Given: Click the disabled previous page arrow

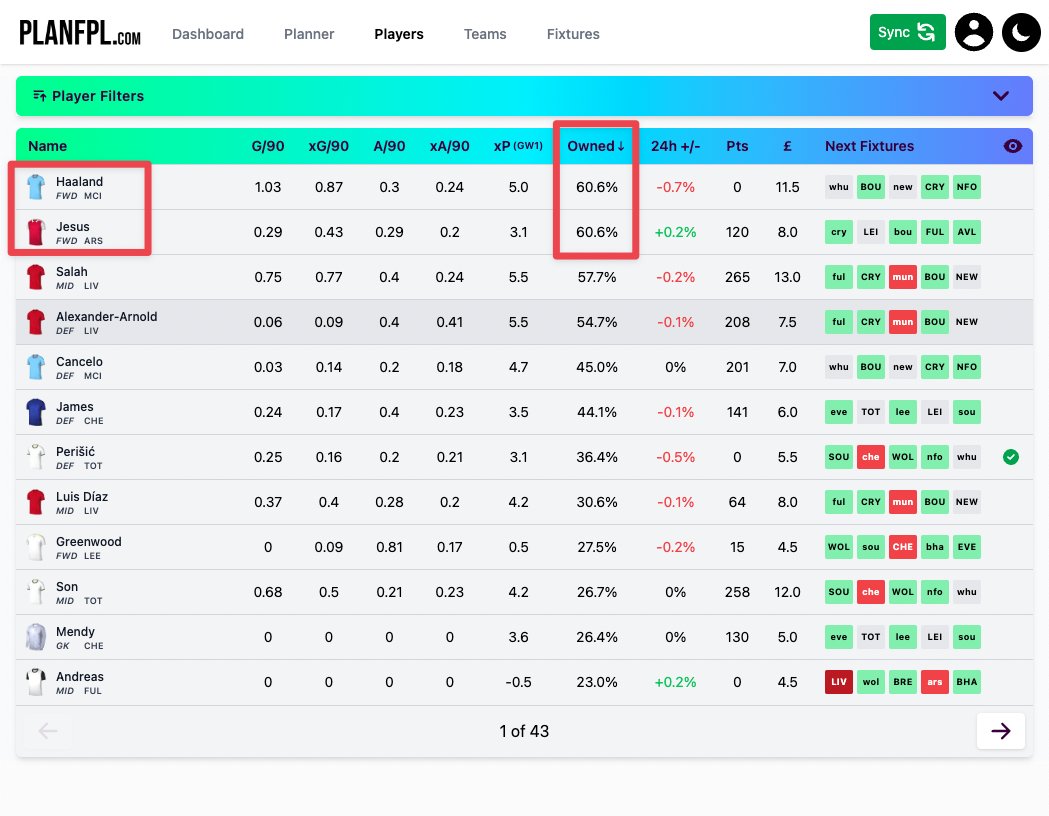Looking at the screenshot, I should [x=47, y=731].
